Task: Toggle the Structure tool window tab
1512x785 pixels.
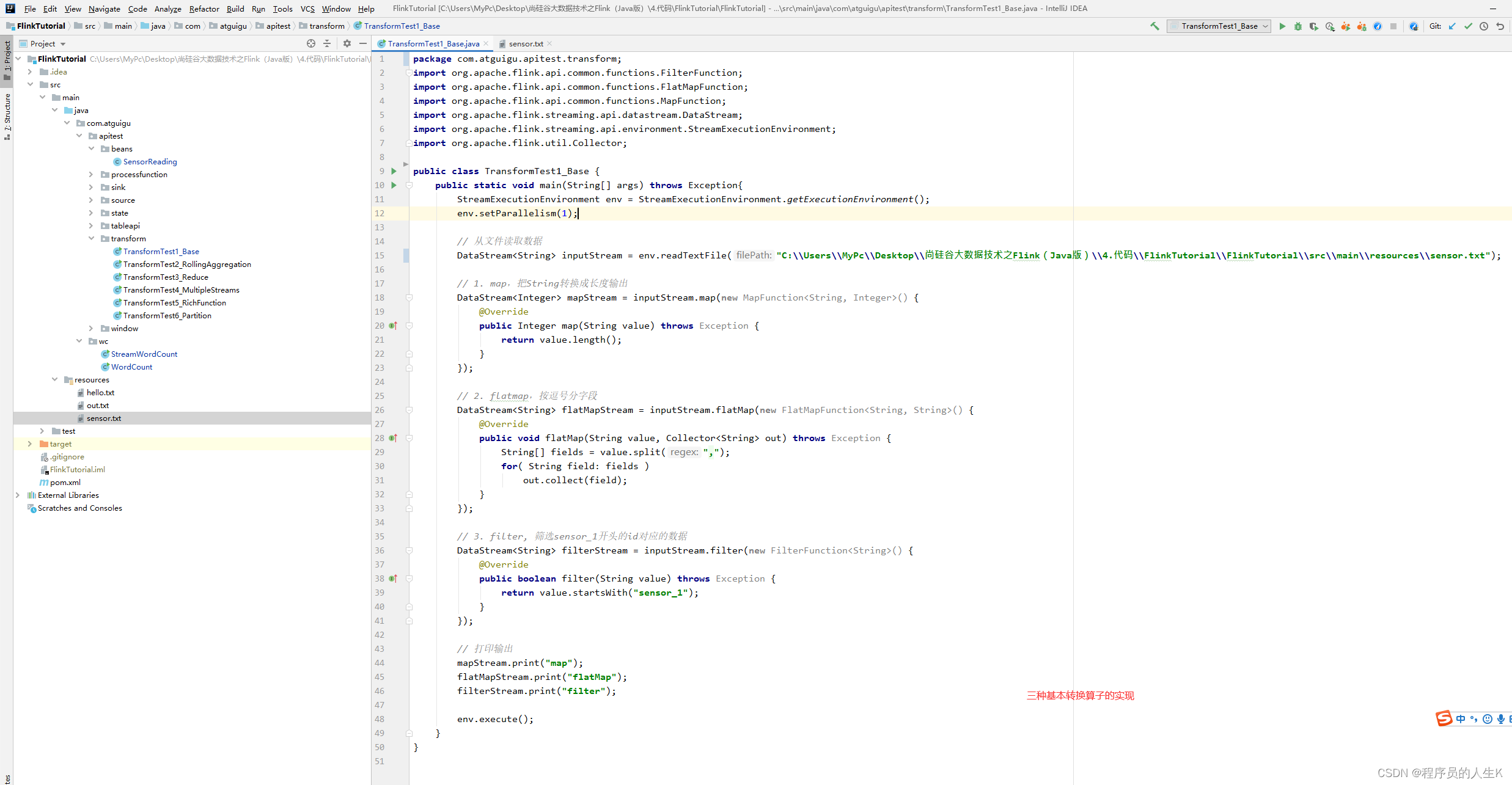Action: 7,113
